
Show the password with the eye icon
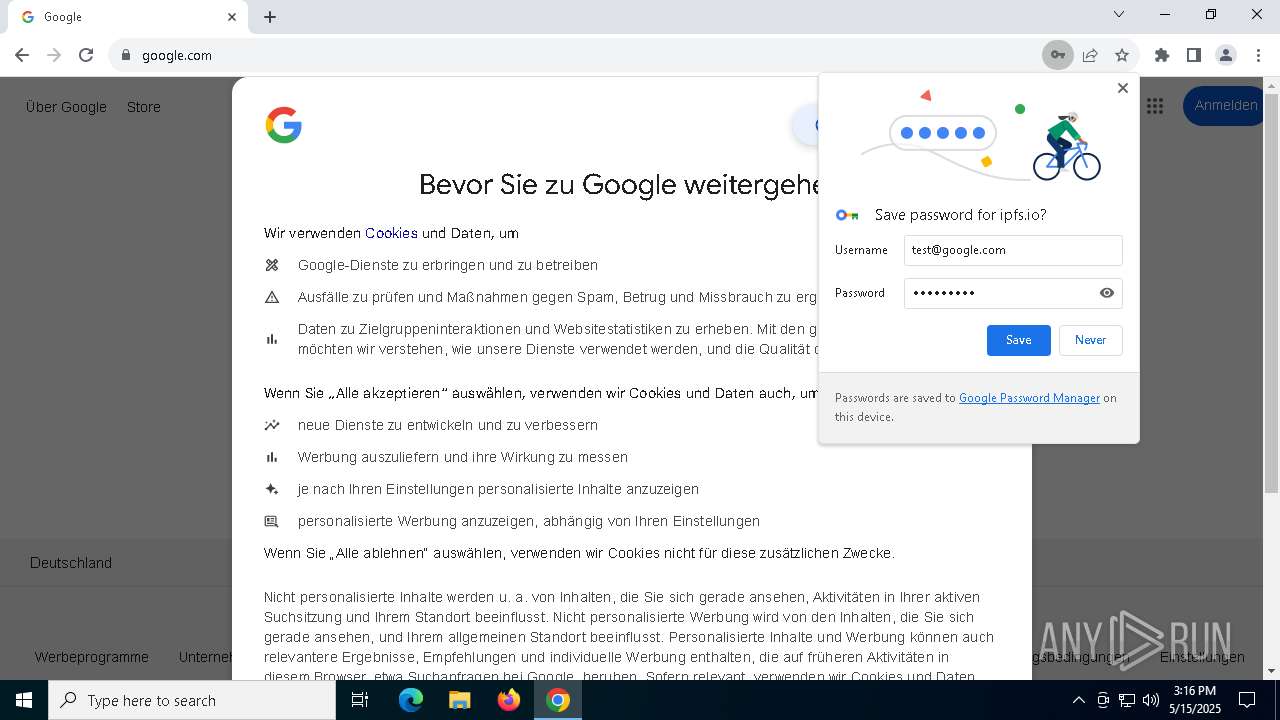[1107, 293]
